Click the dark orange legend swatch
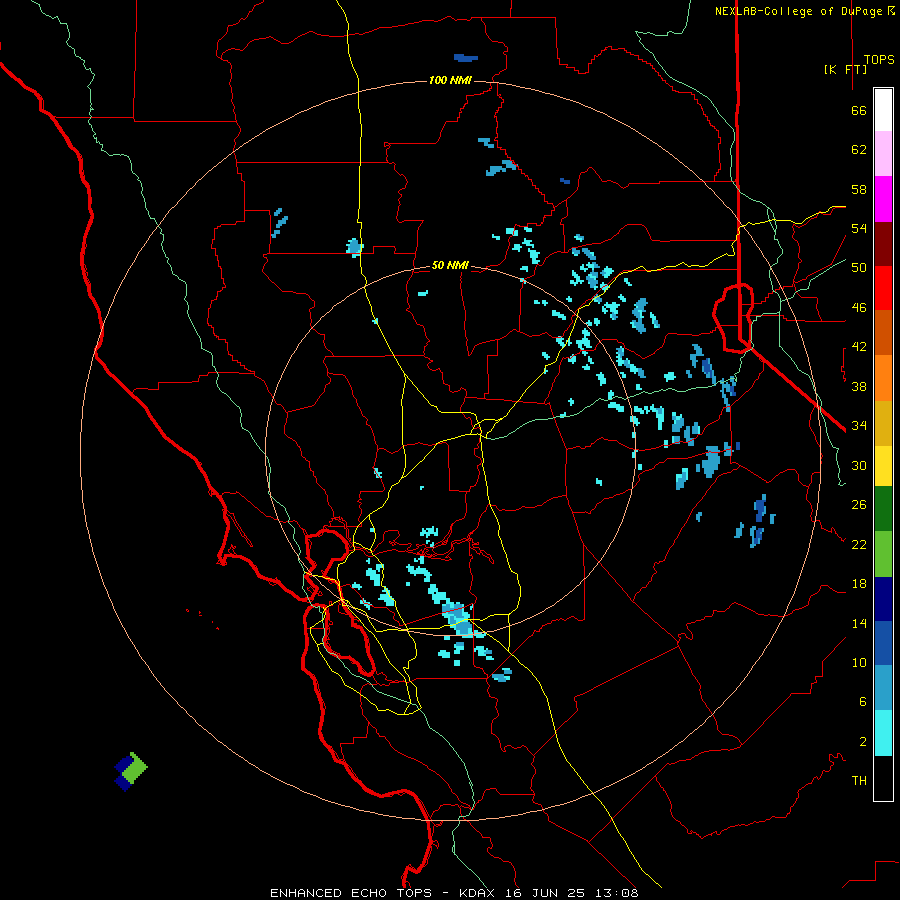900x900 pixels. tap(883, 332)
